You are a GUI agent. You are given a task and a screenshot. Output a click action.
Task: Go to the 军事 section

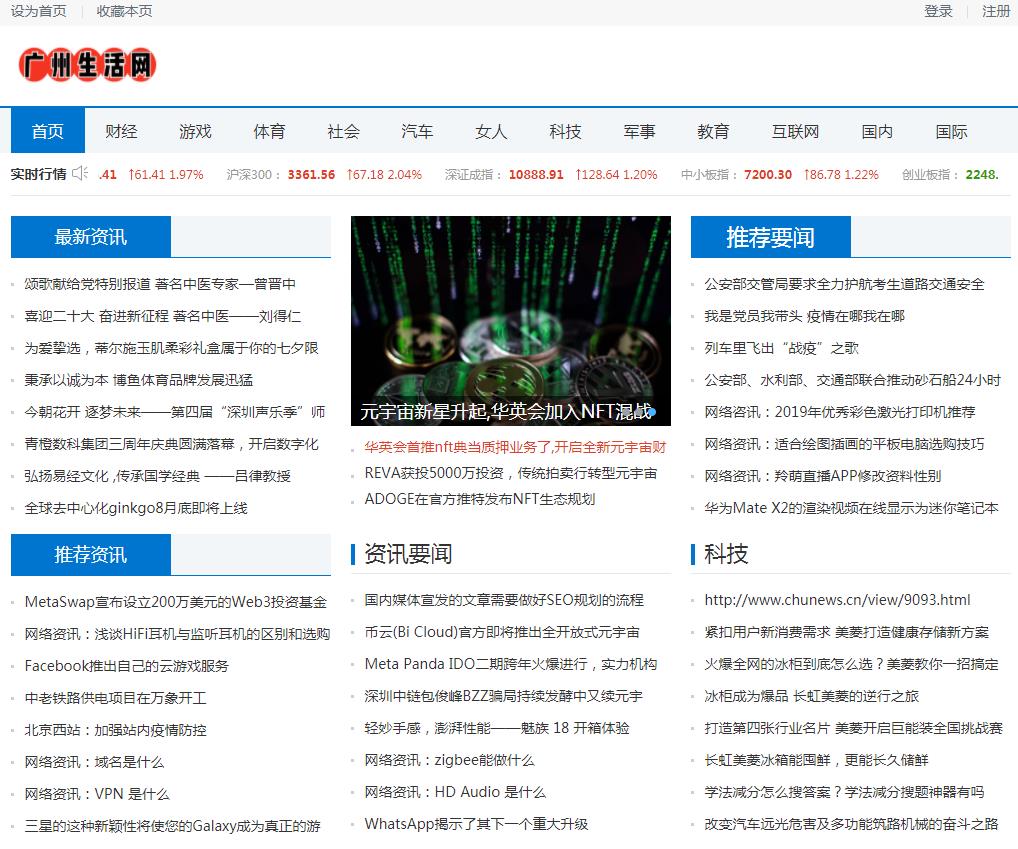tap(639, 131)
